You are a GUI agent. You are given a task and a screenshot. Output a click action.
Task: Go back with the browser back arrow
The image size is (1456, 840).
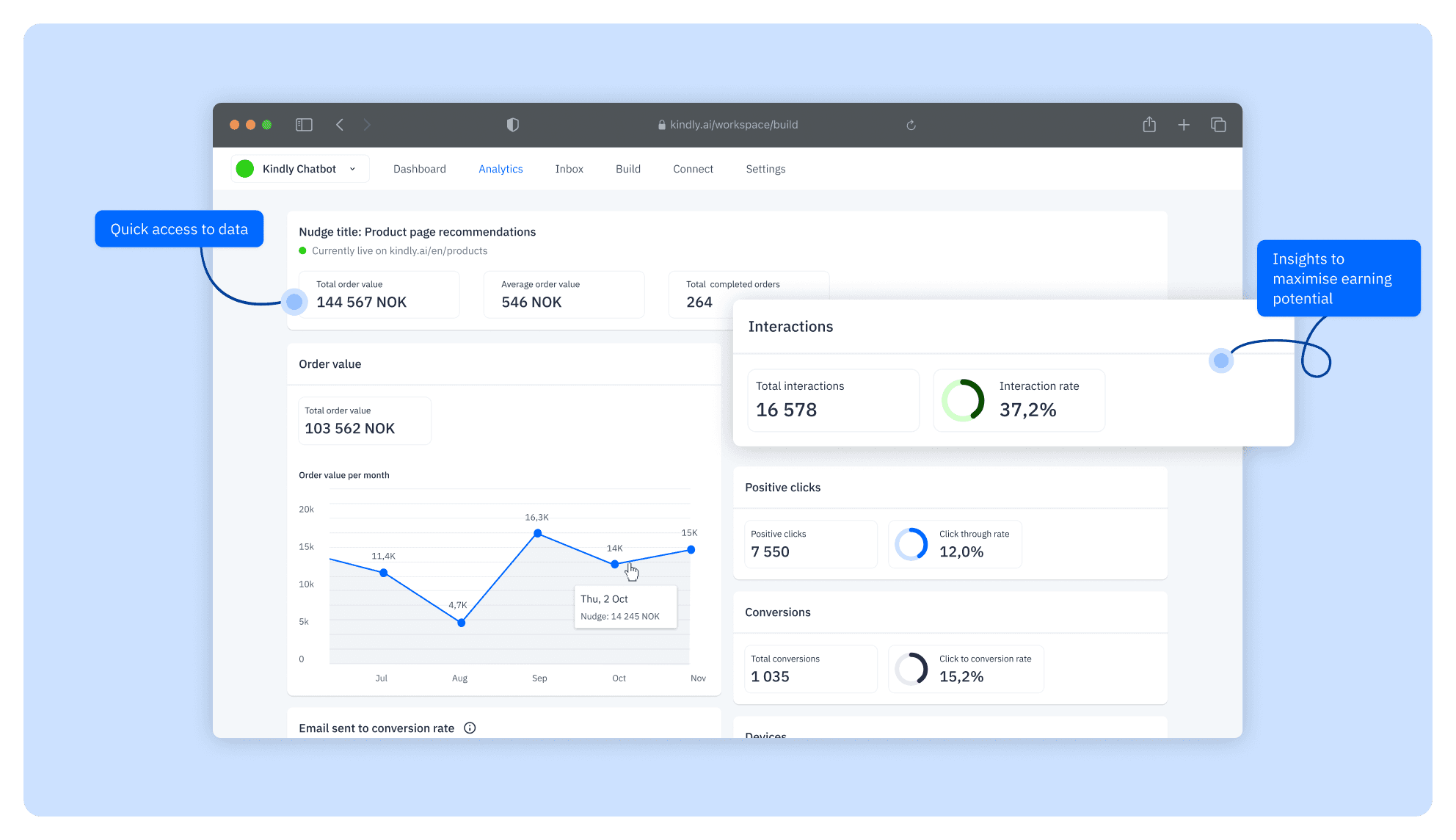340,125
